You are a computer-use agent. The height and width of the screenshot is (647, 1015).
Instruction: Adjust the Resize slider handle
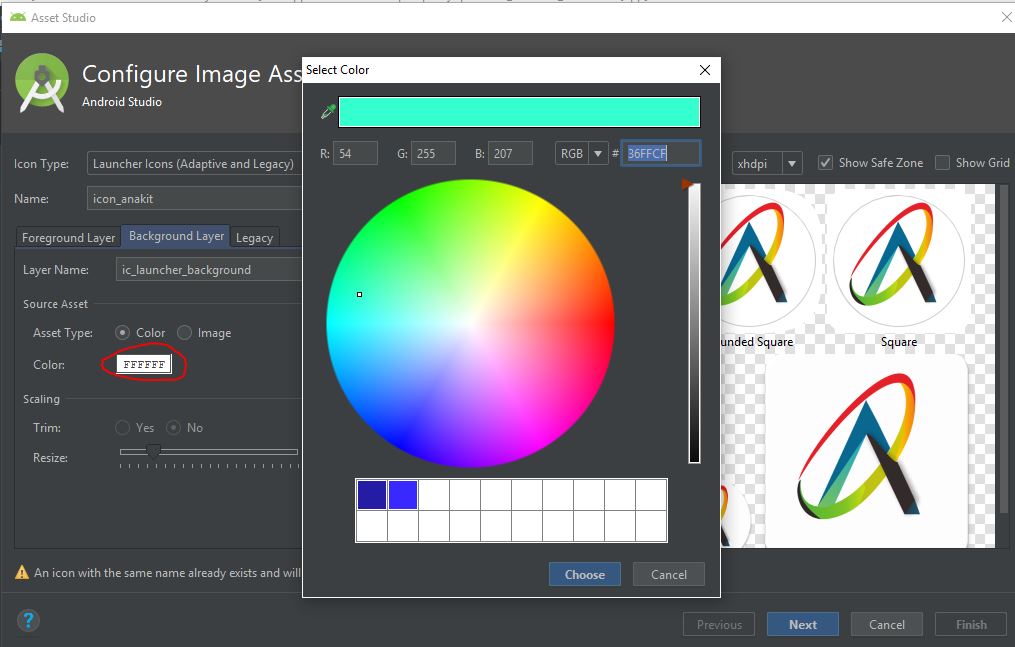click(x=153, y=452)
